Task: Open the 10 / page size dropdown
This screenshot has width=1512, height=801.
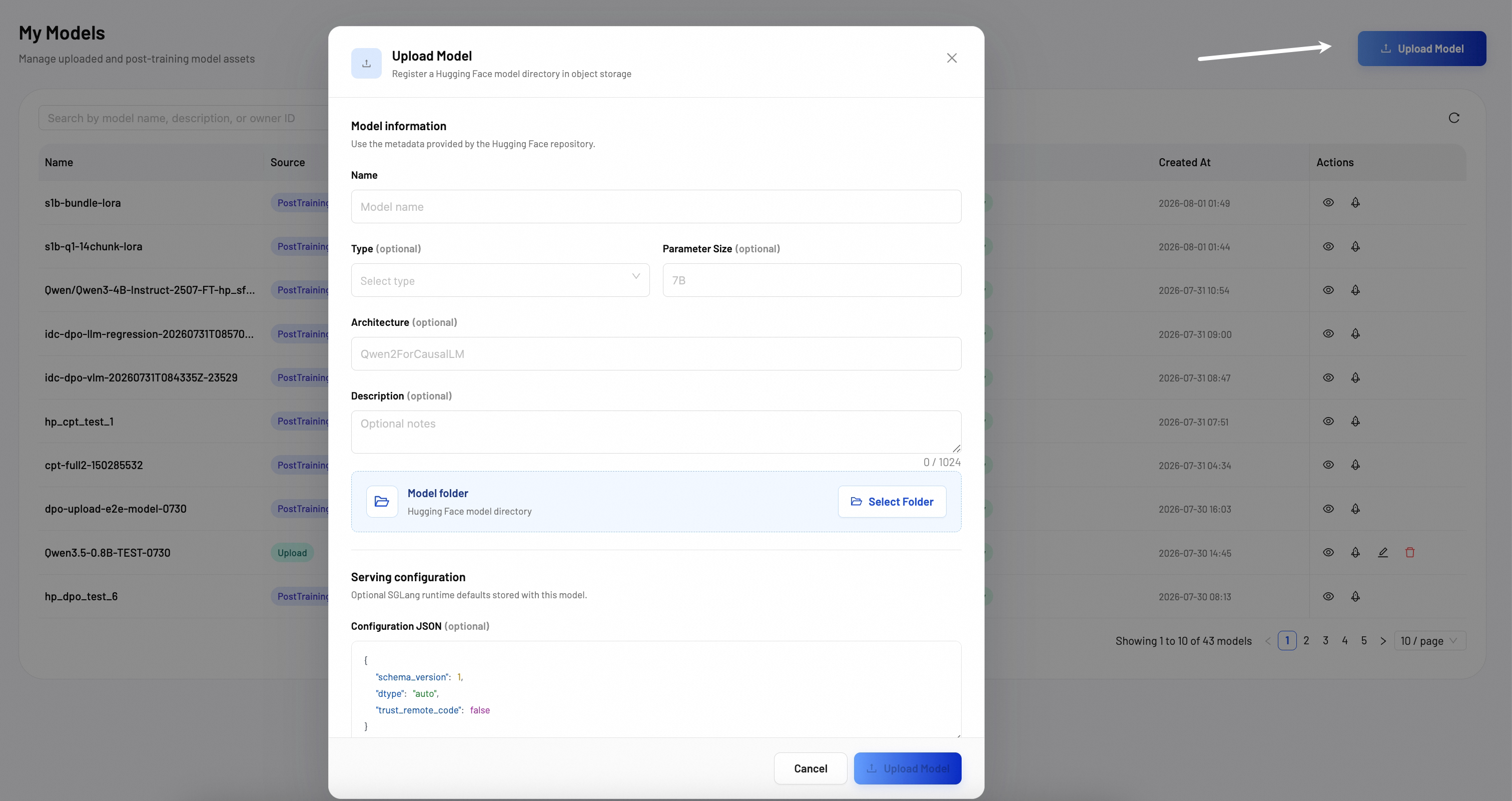Action: 1429,641
